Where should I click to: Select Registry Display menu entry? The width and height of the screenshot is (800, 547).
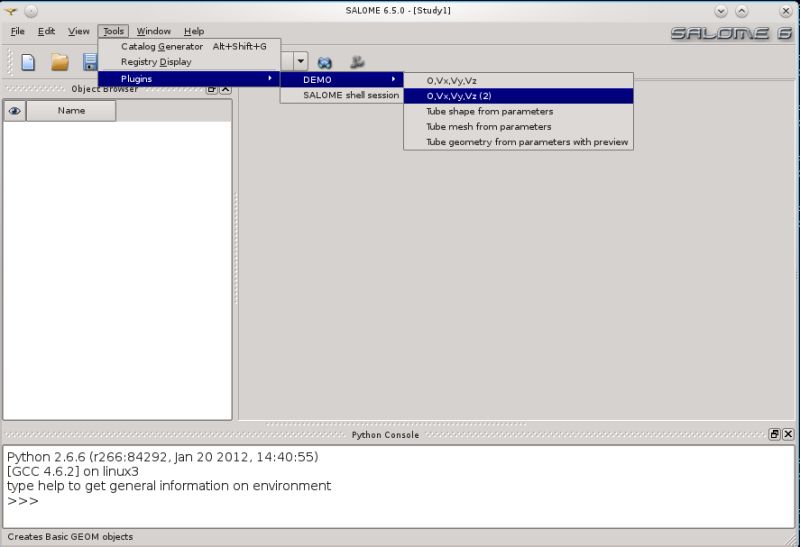click(x=189, y=62)
